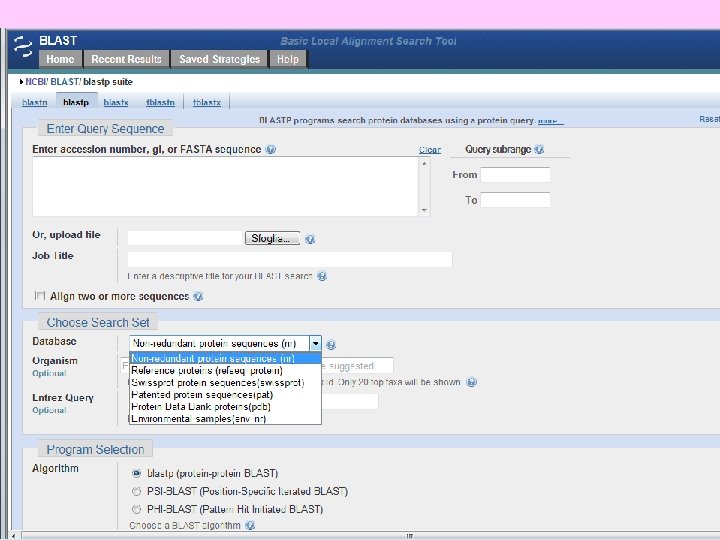Screen dimensions: 720x540
Task: Click Optional text under Organism
Action: [x=49, y=373]
